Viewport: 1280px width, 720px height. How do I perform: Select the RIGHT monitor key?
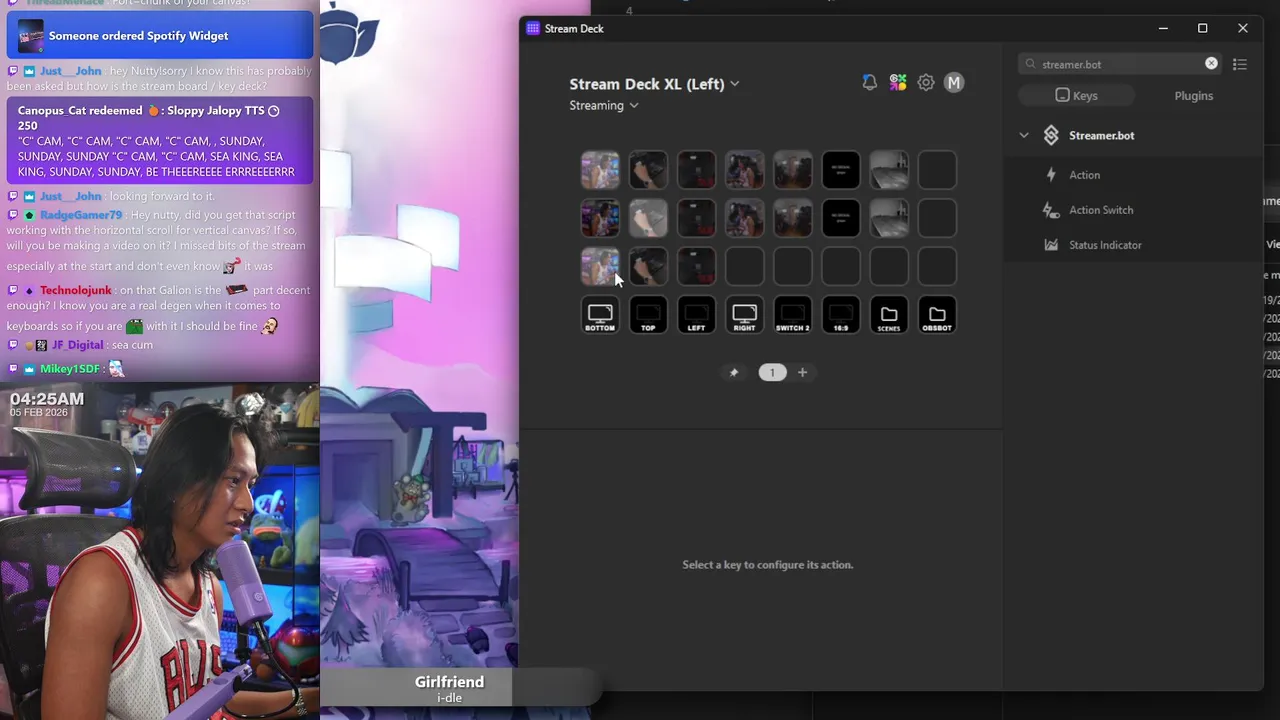[744, 315]
